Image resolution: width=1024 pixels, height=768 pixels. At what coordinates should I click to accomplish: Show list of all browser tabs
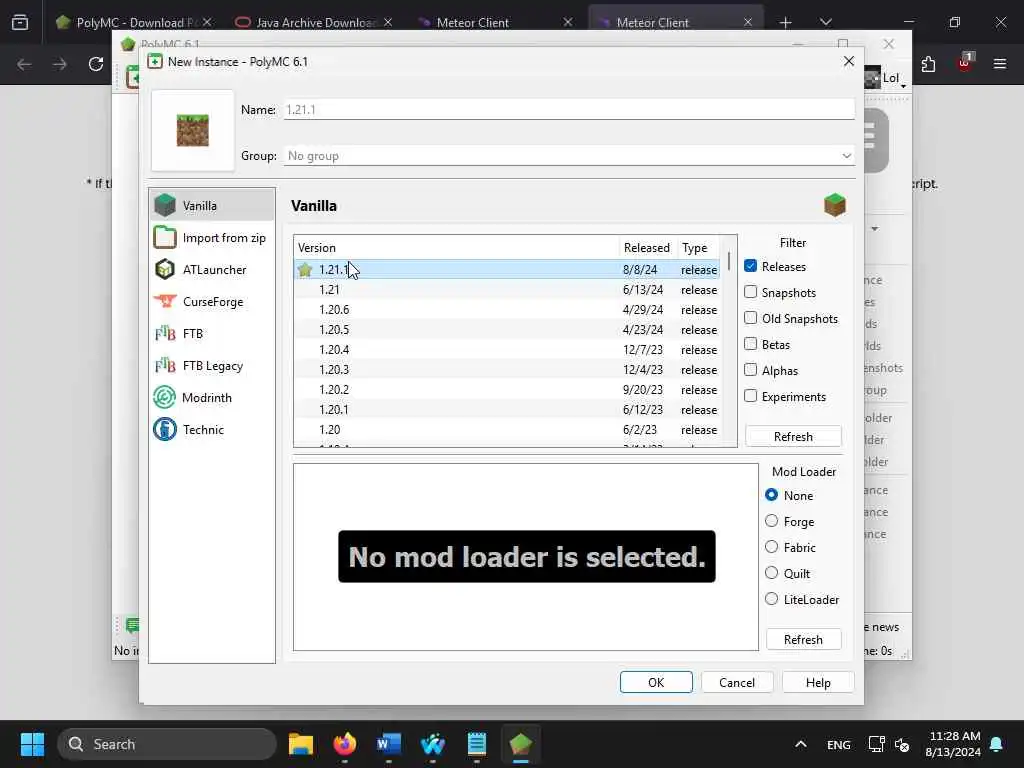[825, 22]
